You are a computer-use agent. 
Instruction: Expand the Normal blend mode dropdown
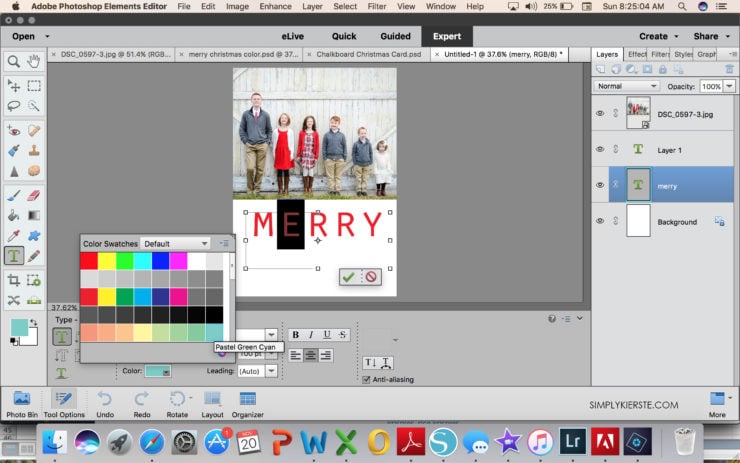pos(625,87)
